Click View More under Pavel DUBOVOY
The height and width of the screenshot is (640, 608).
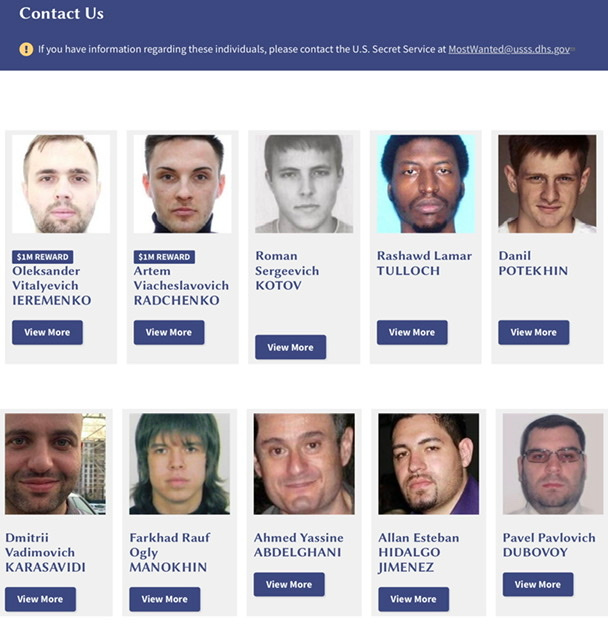538,584
